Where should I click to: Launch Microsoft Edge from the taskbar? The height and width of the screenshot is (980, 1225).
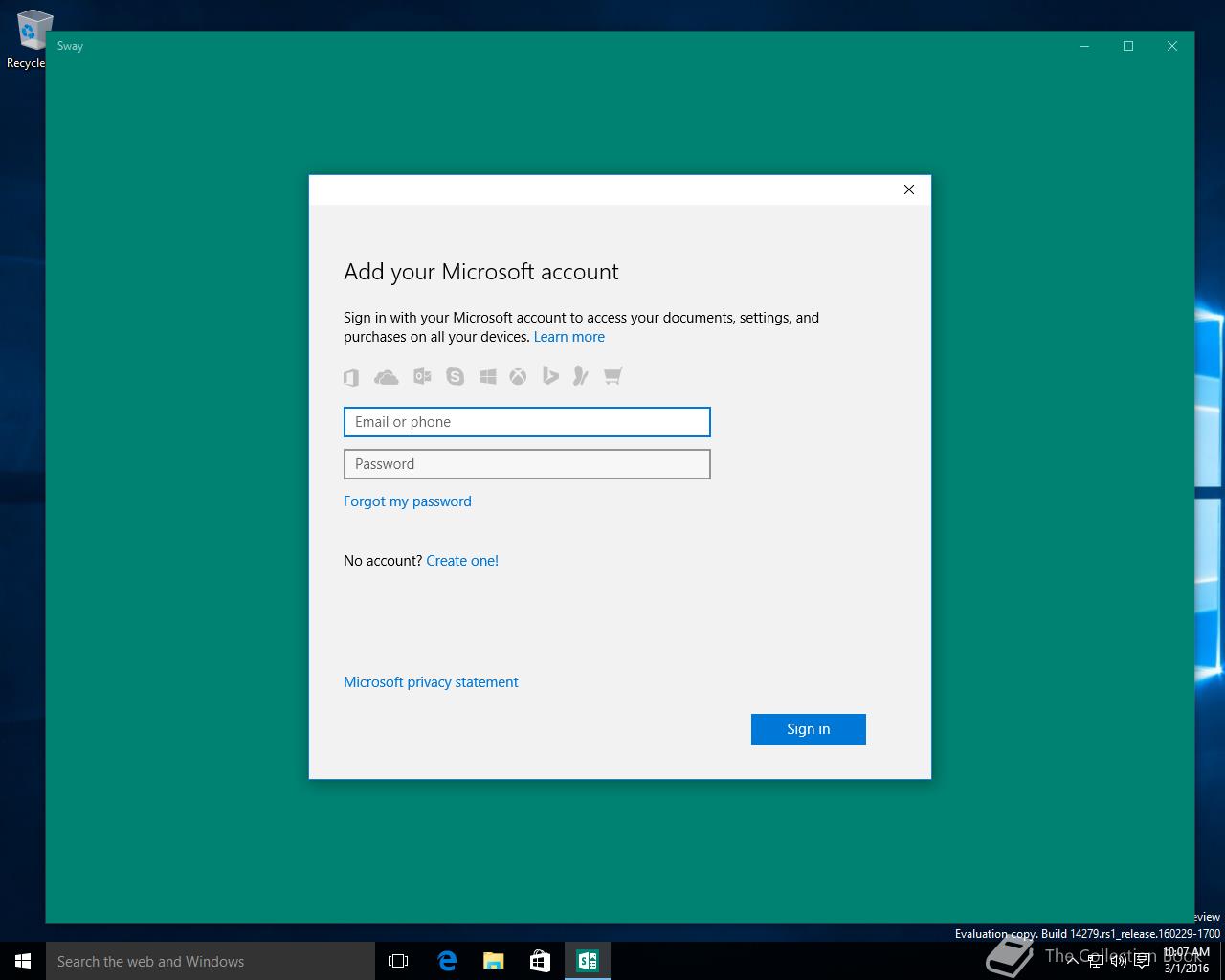pyautogui.click(x=446, y=961)
